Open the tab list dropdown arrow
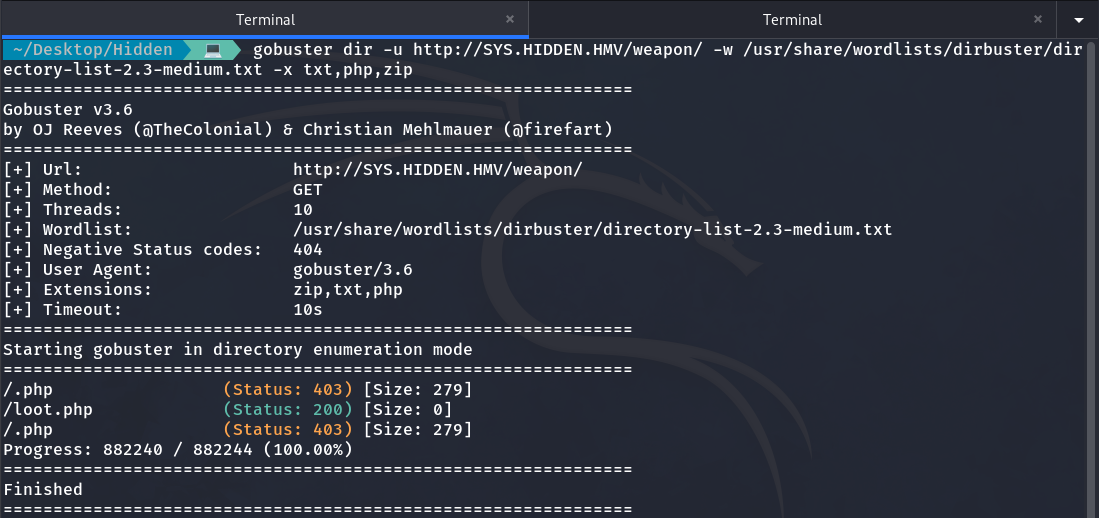Image resolution: width=1099 pixels, height=518 pixels. (x=1078, y=20)
